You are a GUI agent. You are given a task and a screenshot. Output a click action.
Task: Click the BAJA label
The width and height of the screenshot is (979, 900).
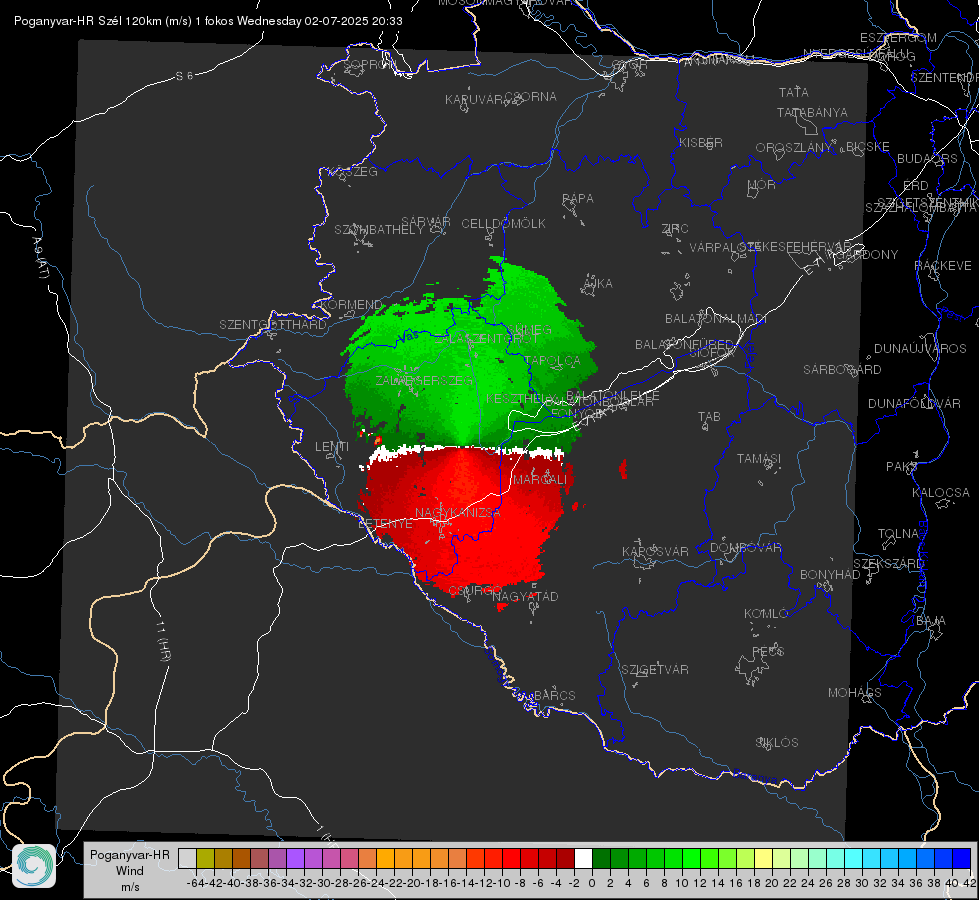point(931,621)
